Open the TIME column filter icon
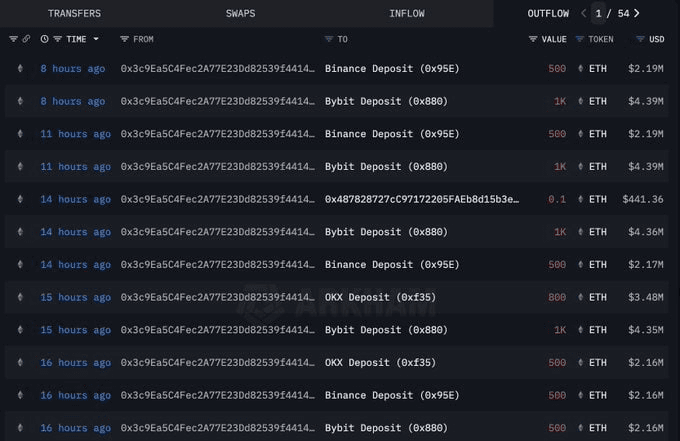This screenshot has width=680, height=441. (x=57, y=39)
